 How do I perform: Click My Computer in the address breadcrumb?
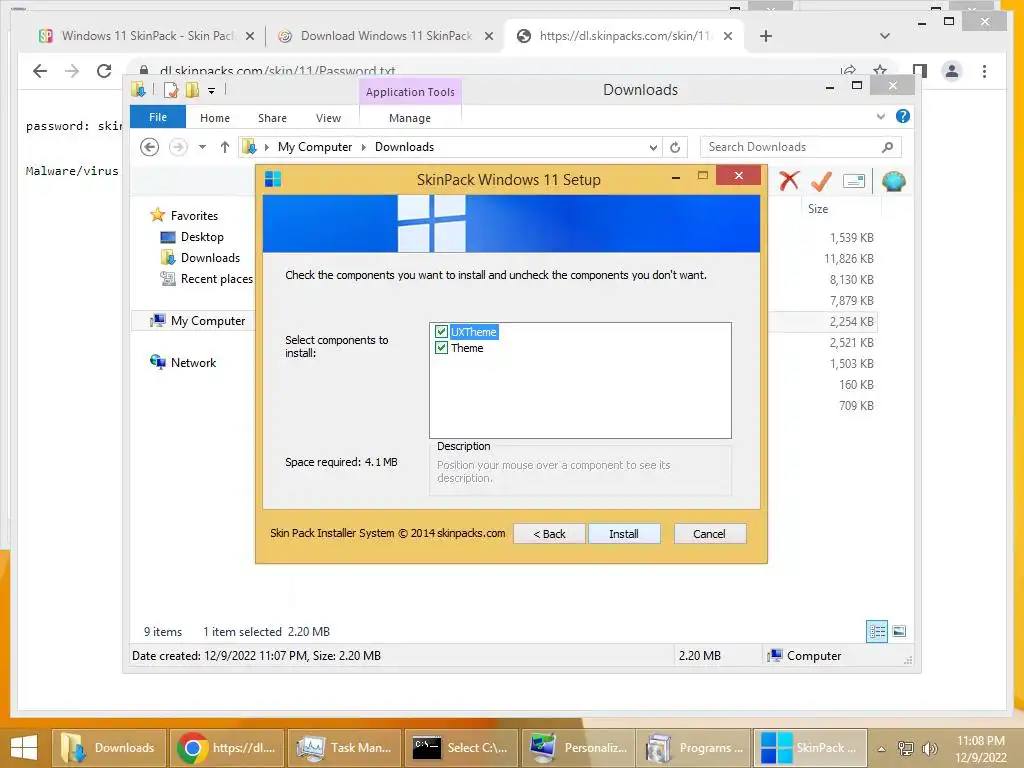(x=315, y=147)
